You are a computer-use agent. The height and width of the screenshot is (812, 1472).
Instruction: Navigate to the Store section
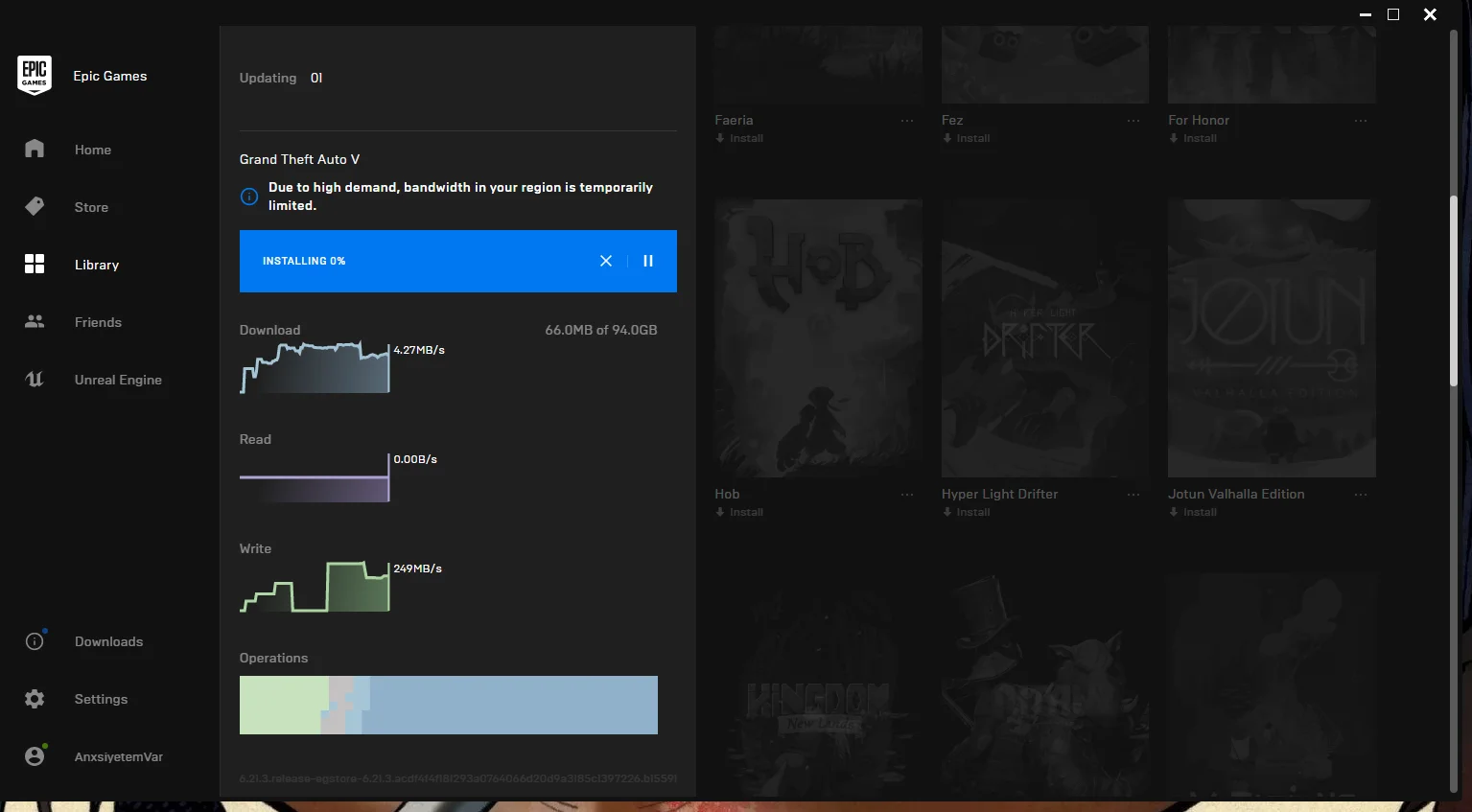pyautogui.click(x=91, y=207)
